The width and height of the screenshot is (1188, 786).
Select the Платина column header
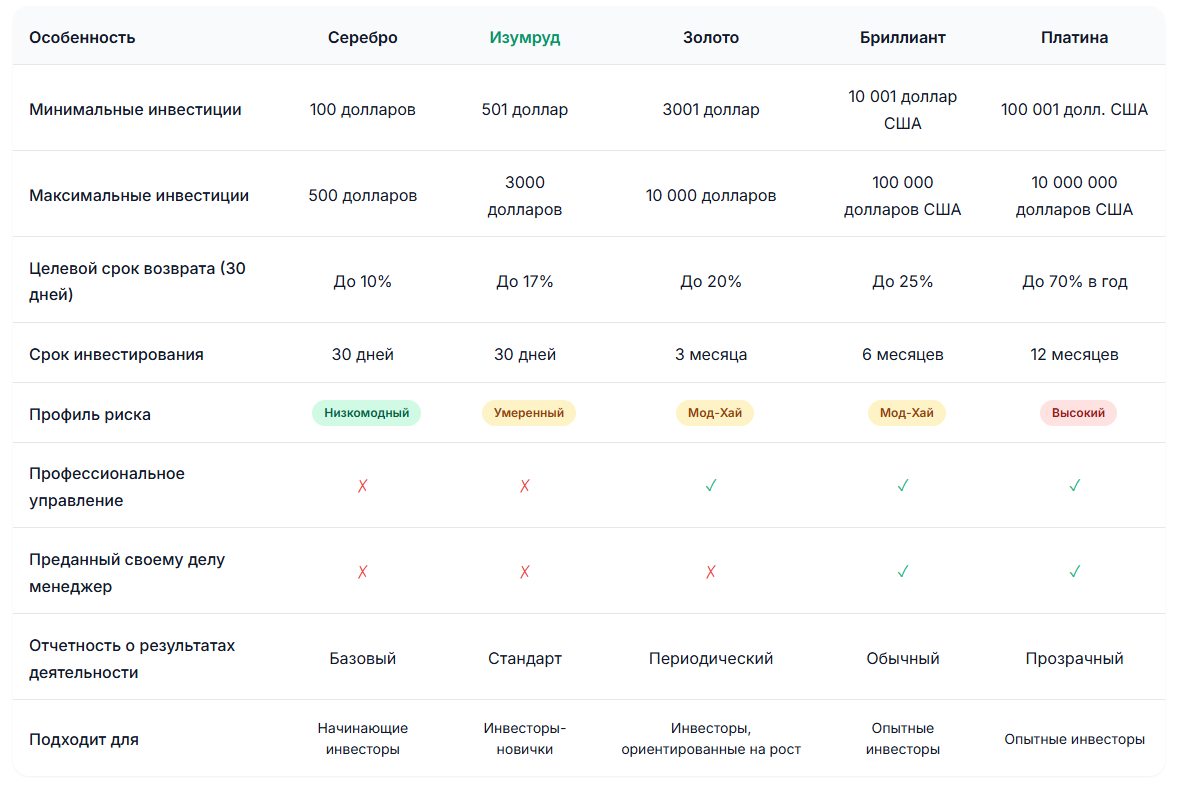coord(1075,38)
